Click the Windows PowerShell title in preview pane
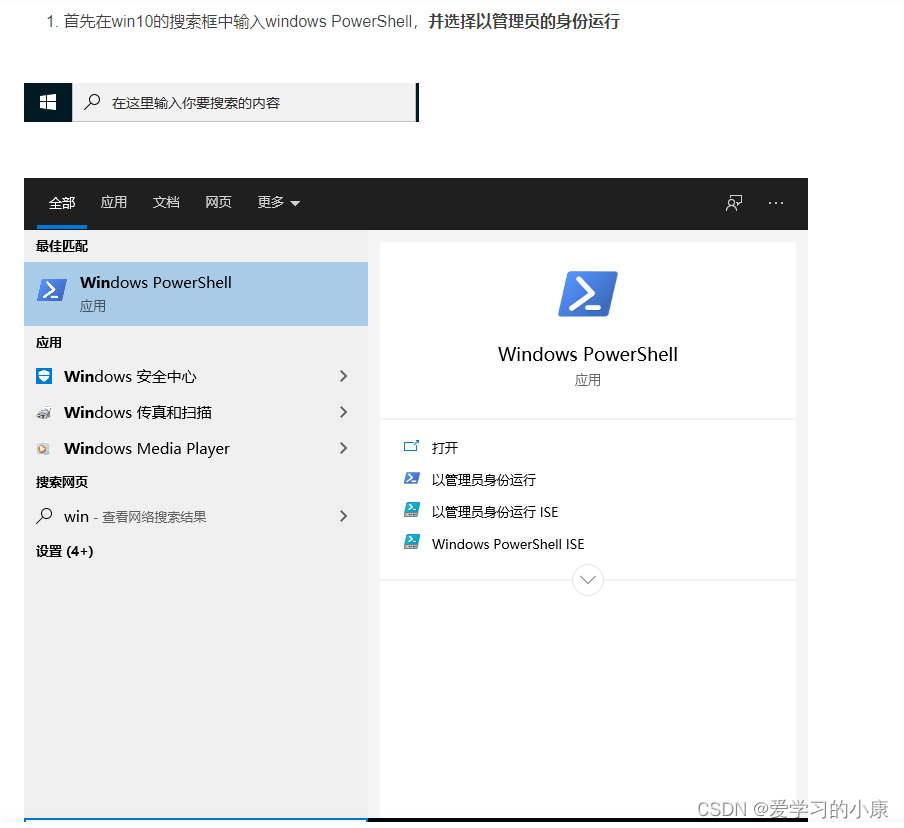Screen dimensions: 904x828 587,354
